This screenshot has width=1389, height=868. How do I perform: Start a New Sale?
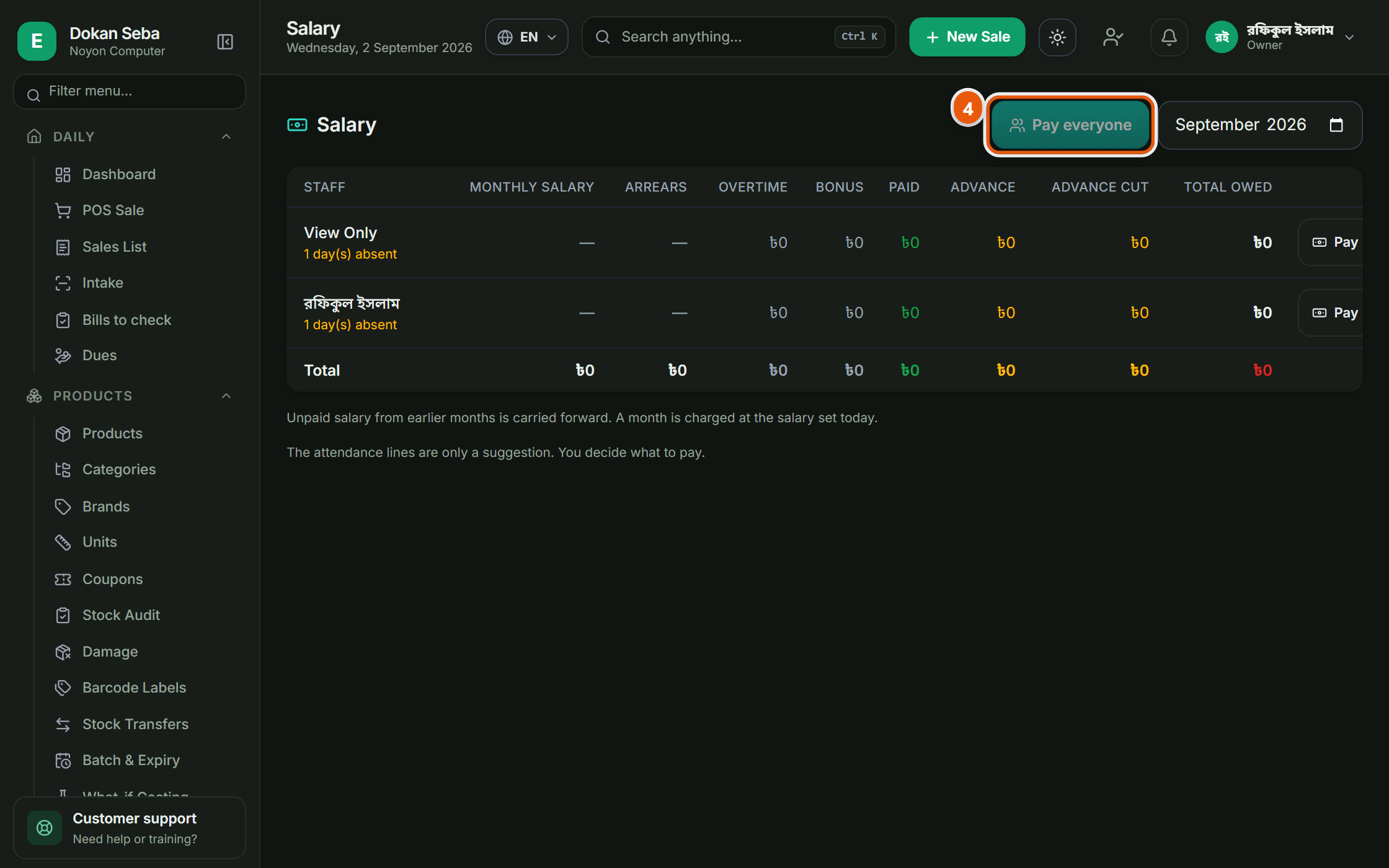tap(967, 37)
